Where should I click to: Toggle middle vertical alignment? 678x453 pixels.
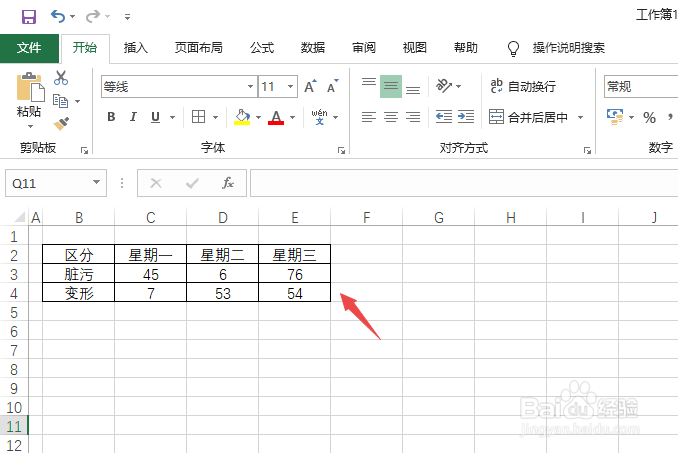391,86
